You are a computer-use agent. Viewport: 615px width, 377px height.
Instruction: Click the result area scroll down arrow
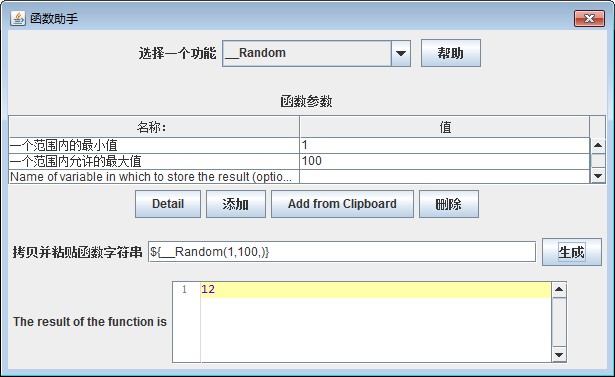(x=559, y=355)
